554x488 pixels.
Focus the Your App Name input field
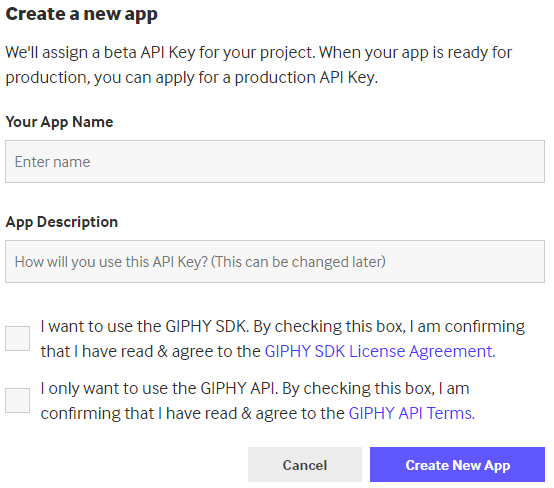[275, 161]
